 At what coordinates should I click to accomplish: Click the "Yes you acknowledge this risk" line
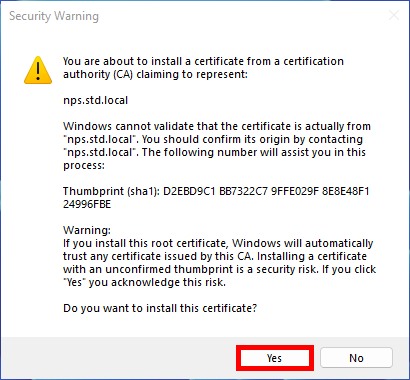point(144,282)
